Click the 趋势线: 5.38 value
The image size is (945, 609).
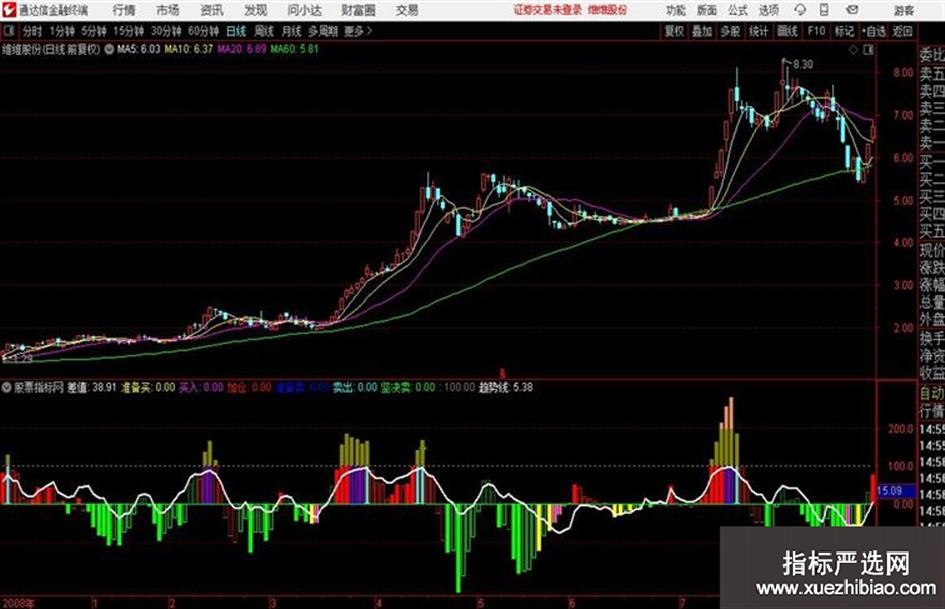point(506,388)
